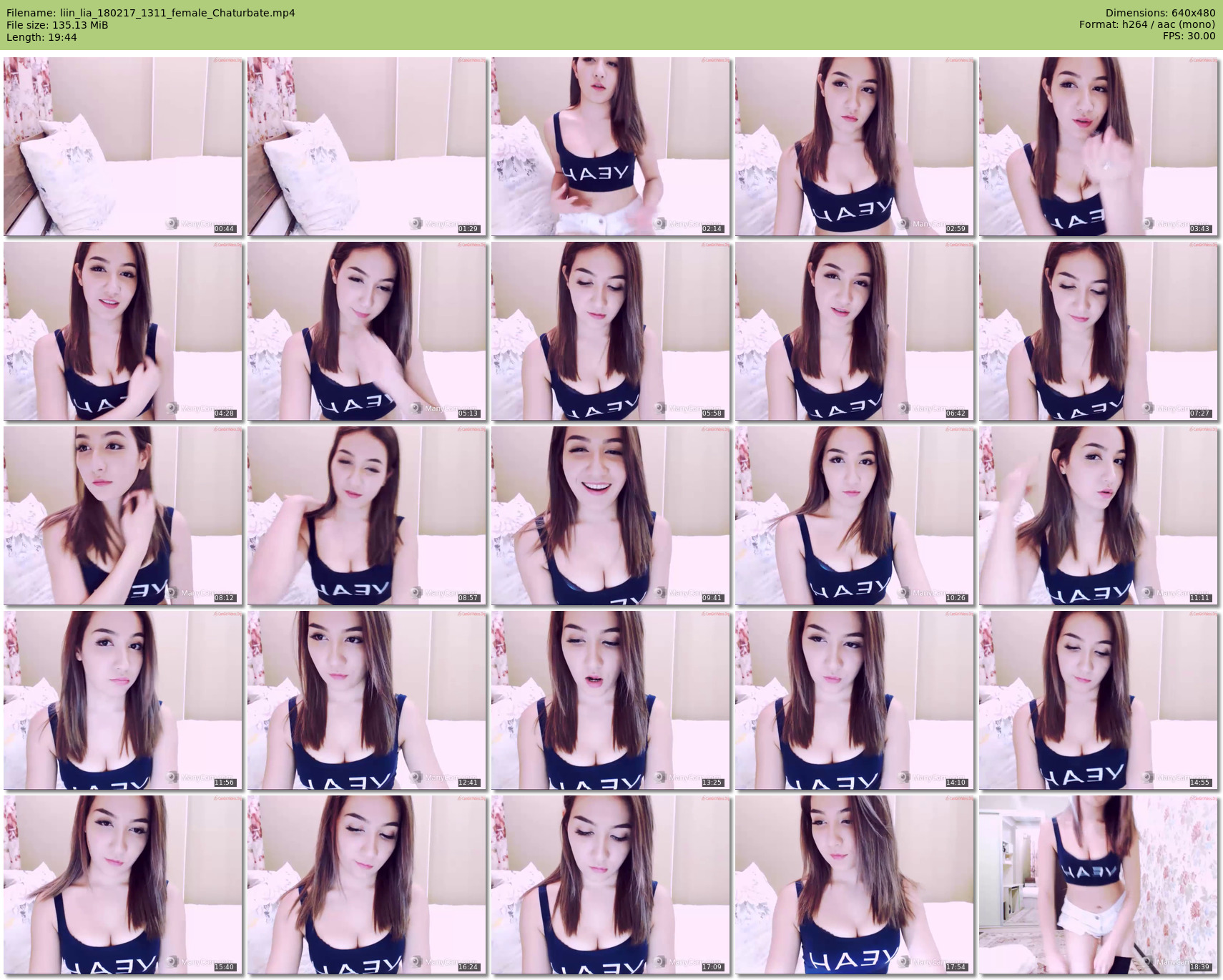1223x980 pixels.
Task: Click the thumbnail timestamped 16:24
Action: 366,884
